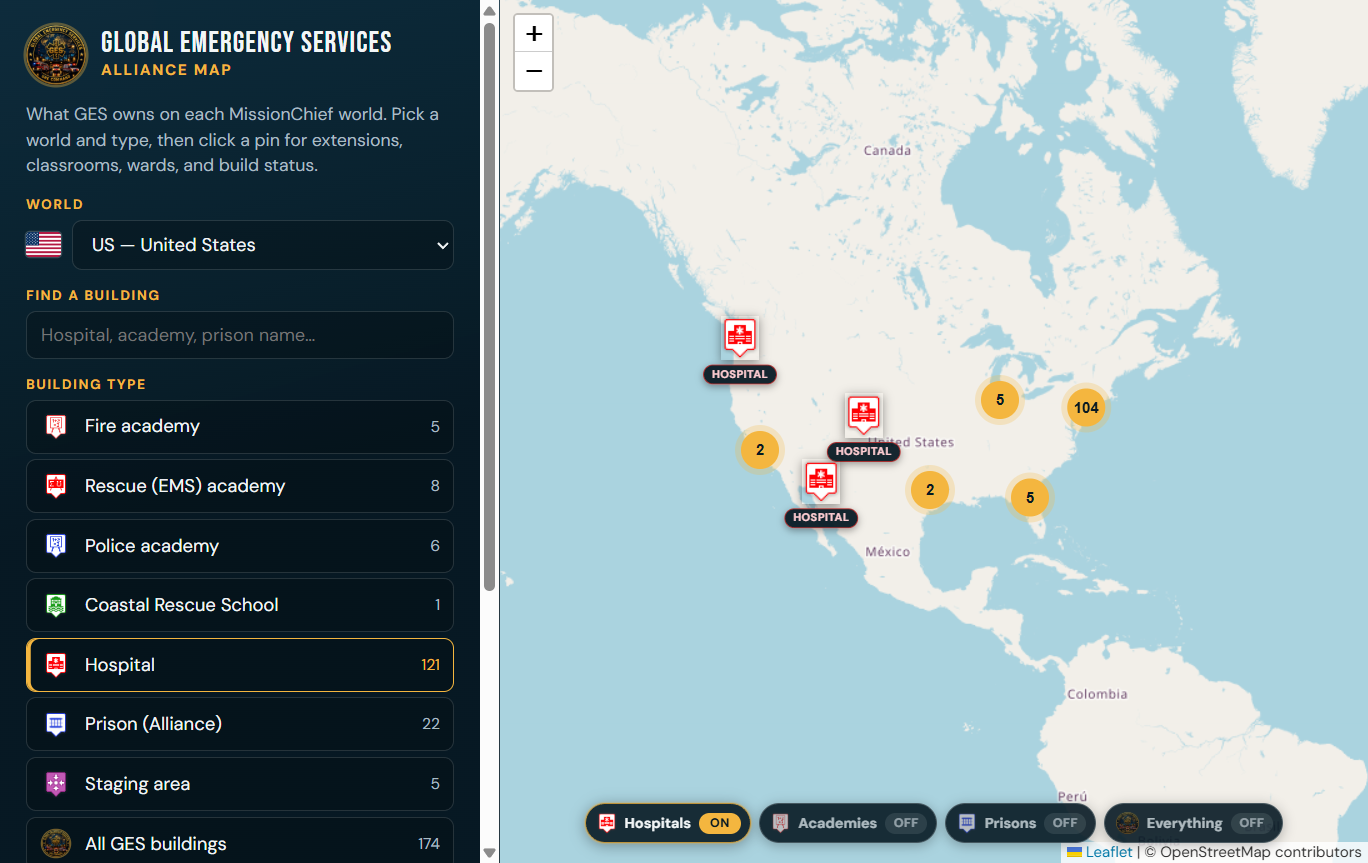Expand the 5 cluster near the Great Lakes
This screenshot has height=863, width=1368.
click(x=1000, y=400)
